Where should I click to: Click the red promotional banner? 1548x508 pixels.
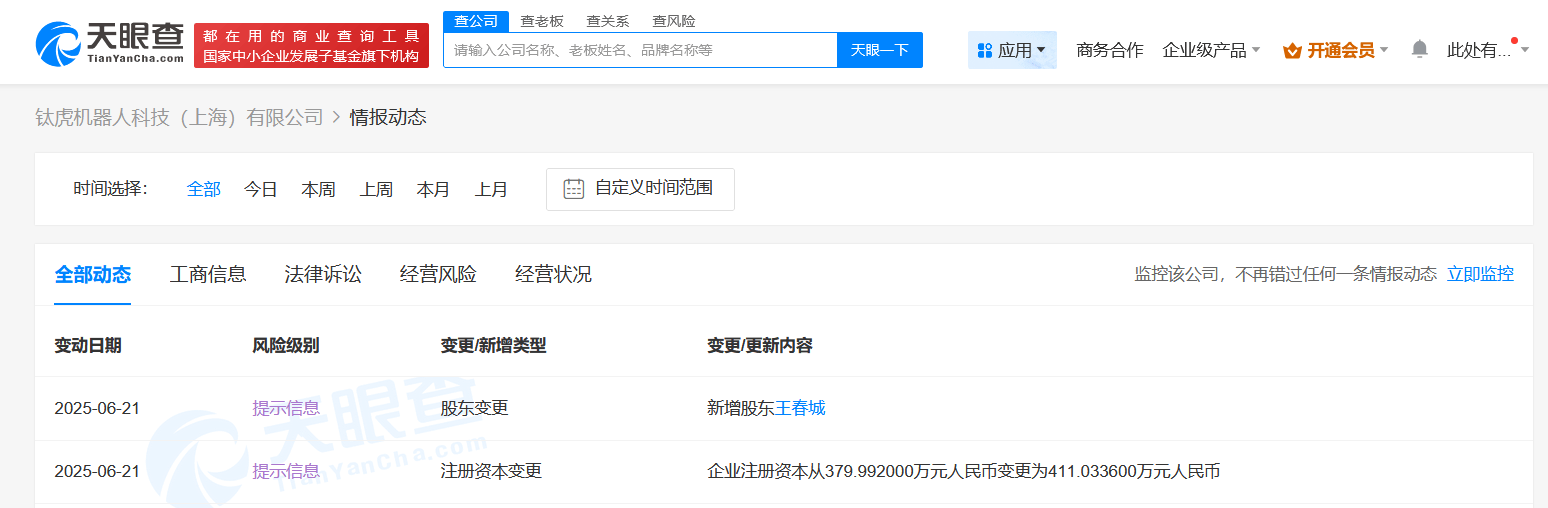pyautogui.click(x=311, y=46)
